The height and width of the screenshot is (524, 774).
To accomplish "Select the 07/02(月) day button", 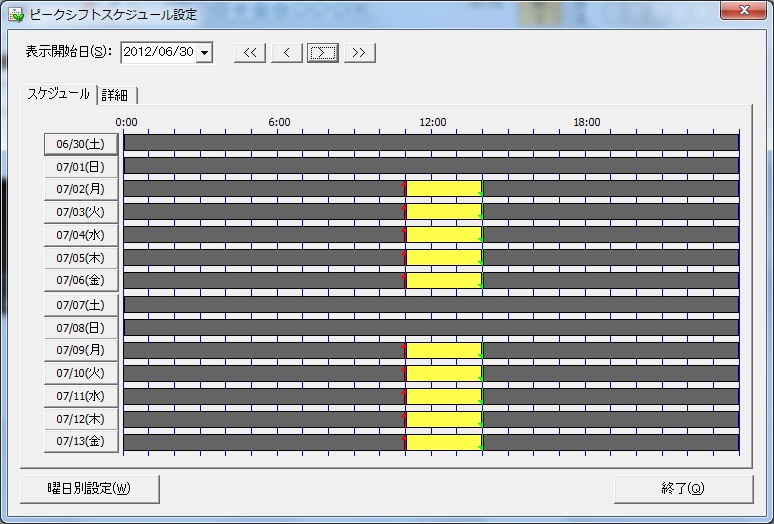I will point(81,189).
